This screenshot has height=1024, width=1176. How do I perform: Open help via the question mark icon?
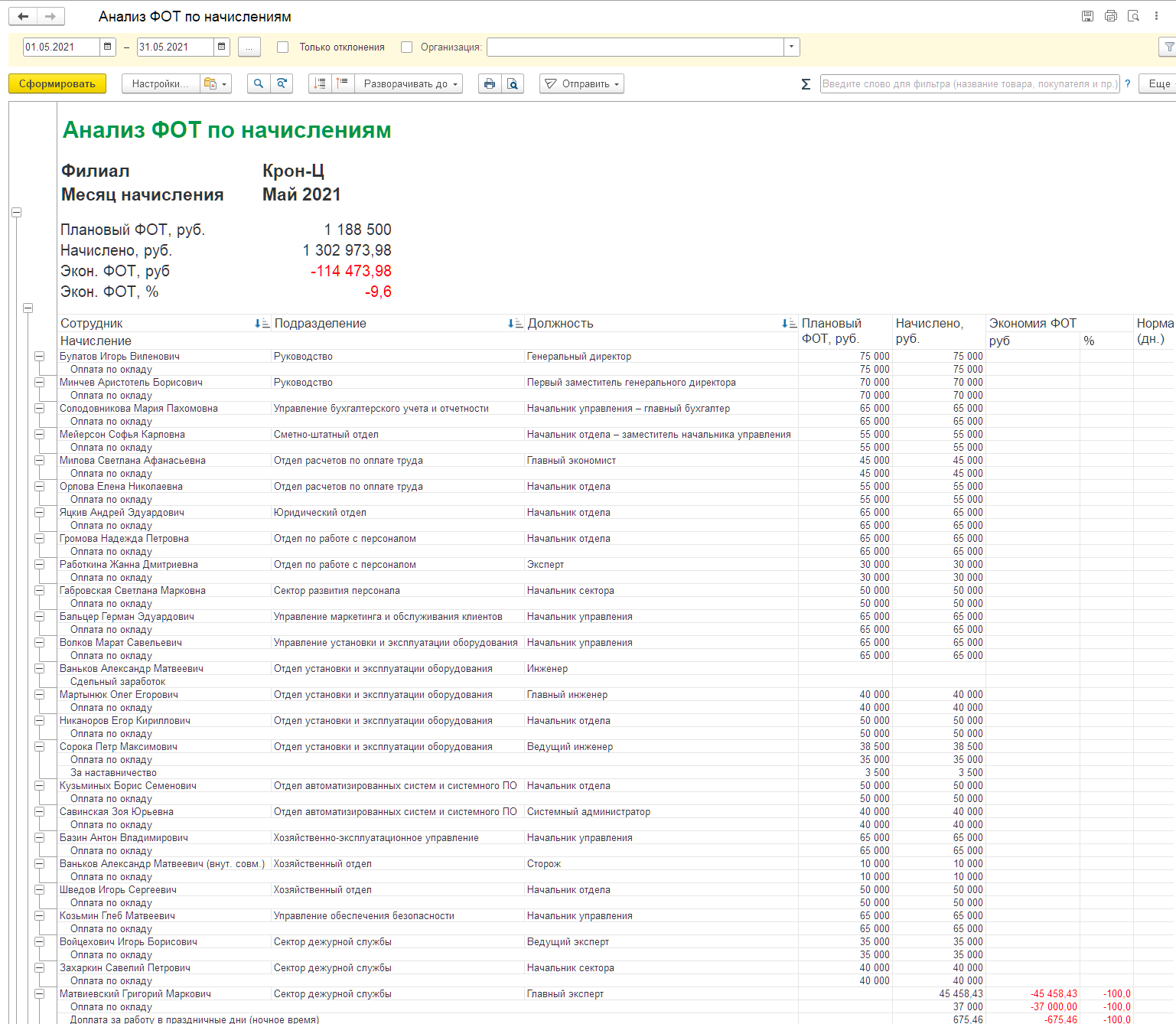pyautogui.click(x=1128, y=83)
